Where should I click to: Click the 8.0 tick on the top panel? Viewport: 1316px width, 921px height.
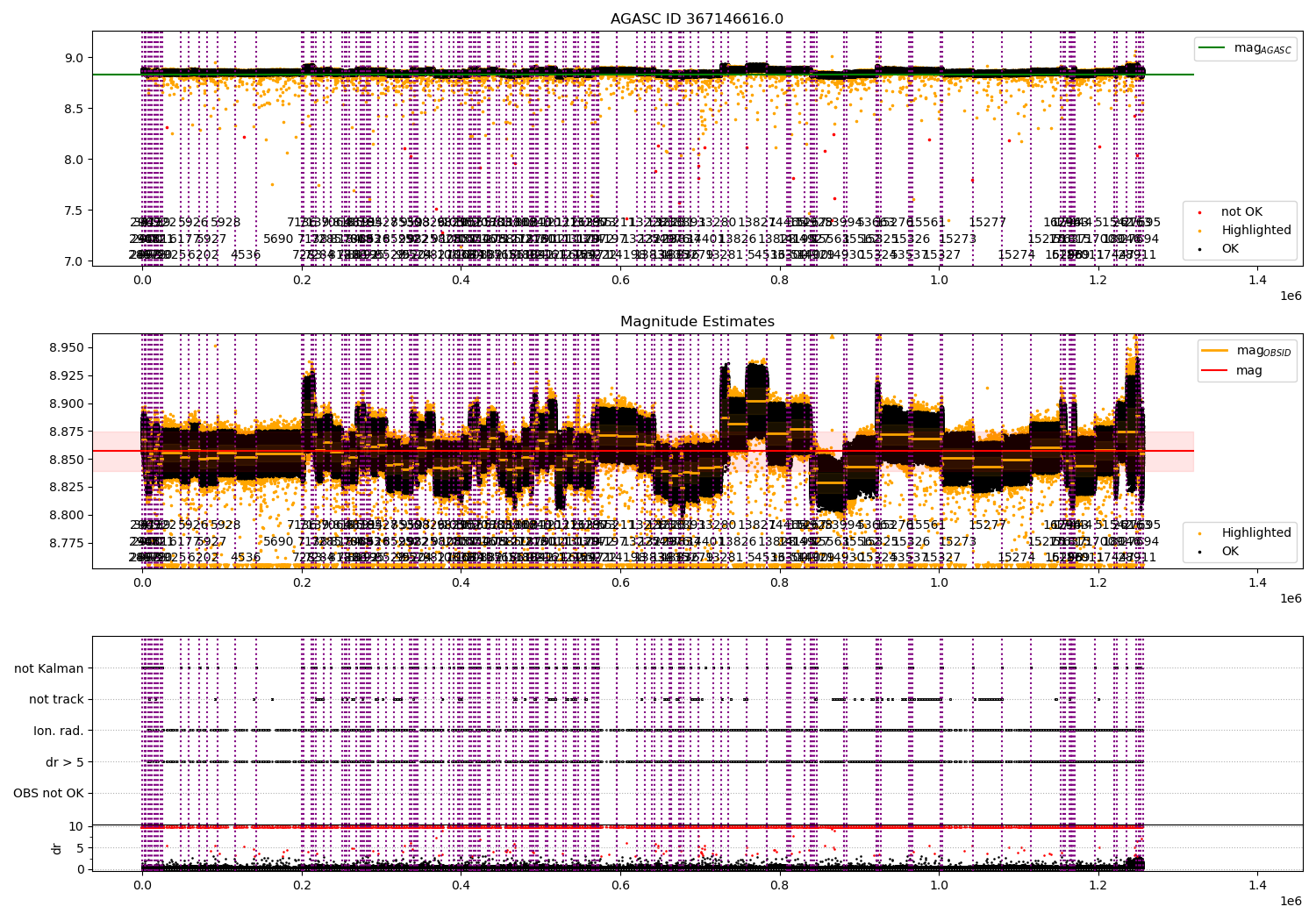click(74, 160)
